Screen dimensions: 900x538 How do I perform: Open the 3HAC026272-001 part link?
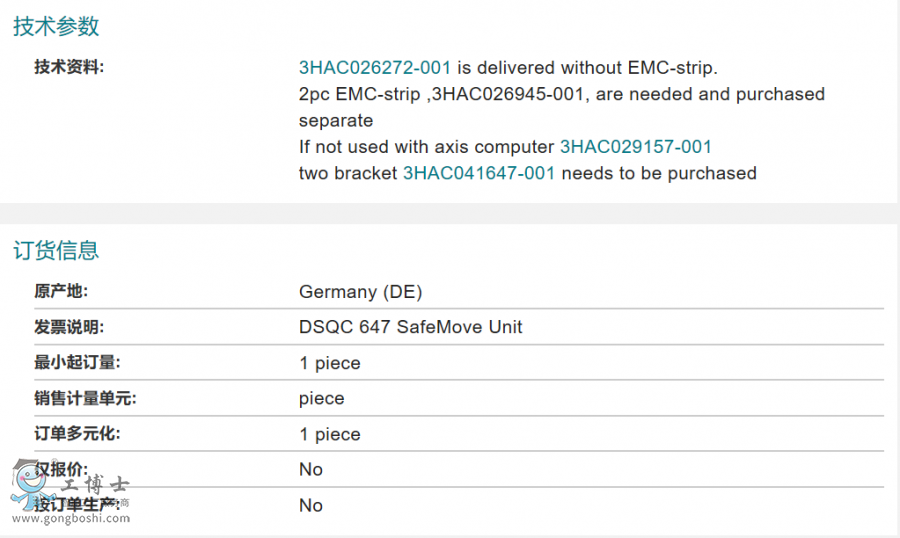(375, 68)
